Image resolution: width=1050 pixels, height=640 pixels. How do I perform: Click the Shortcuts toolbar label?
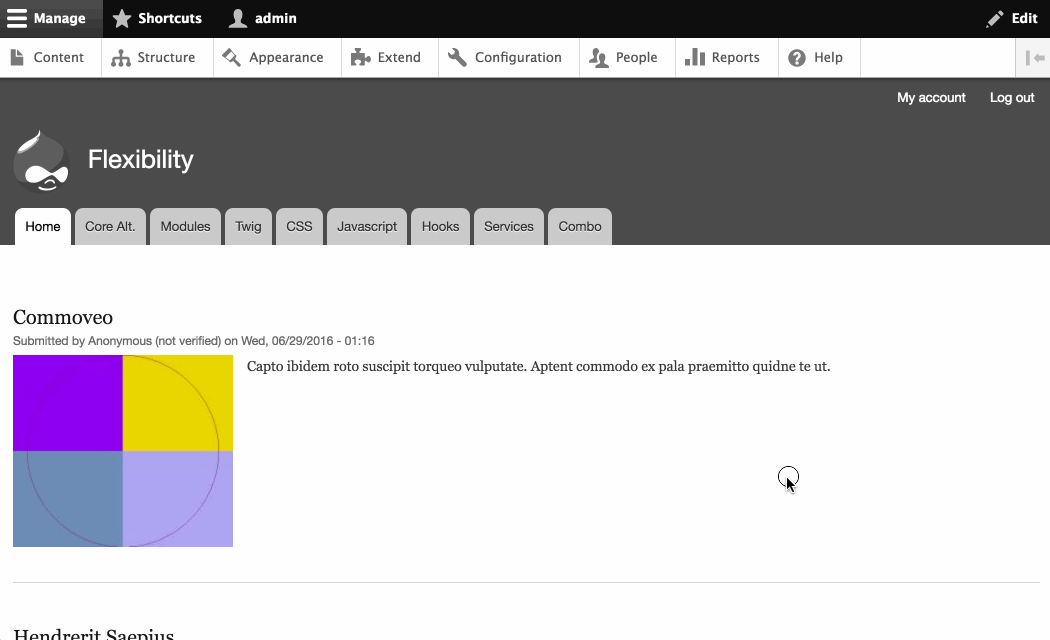tap(170, 18)
